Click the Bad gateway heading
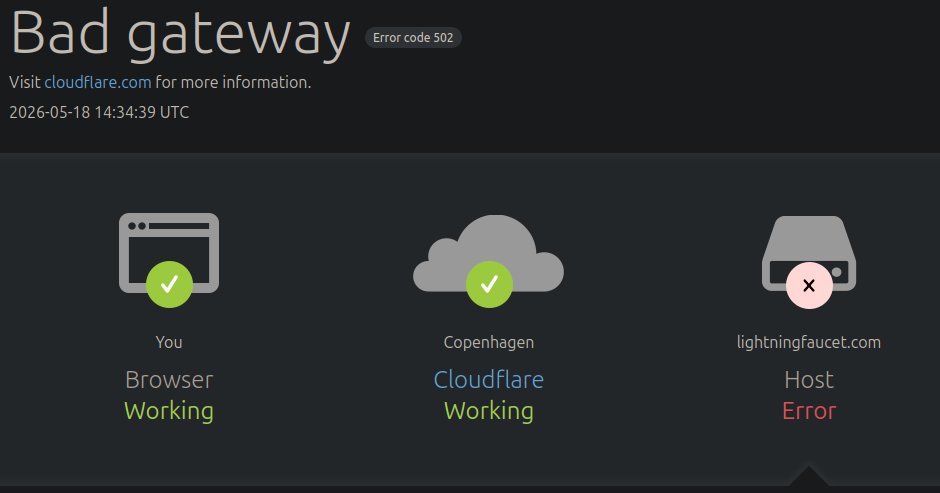 coord(180,34)
